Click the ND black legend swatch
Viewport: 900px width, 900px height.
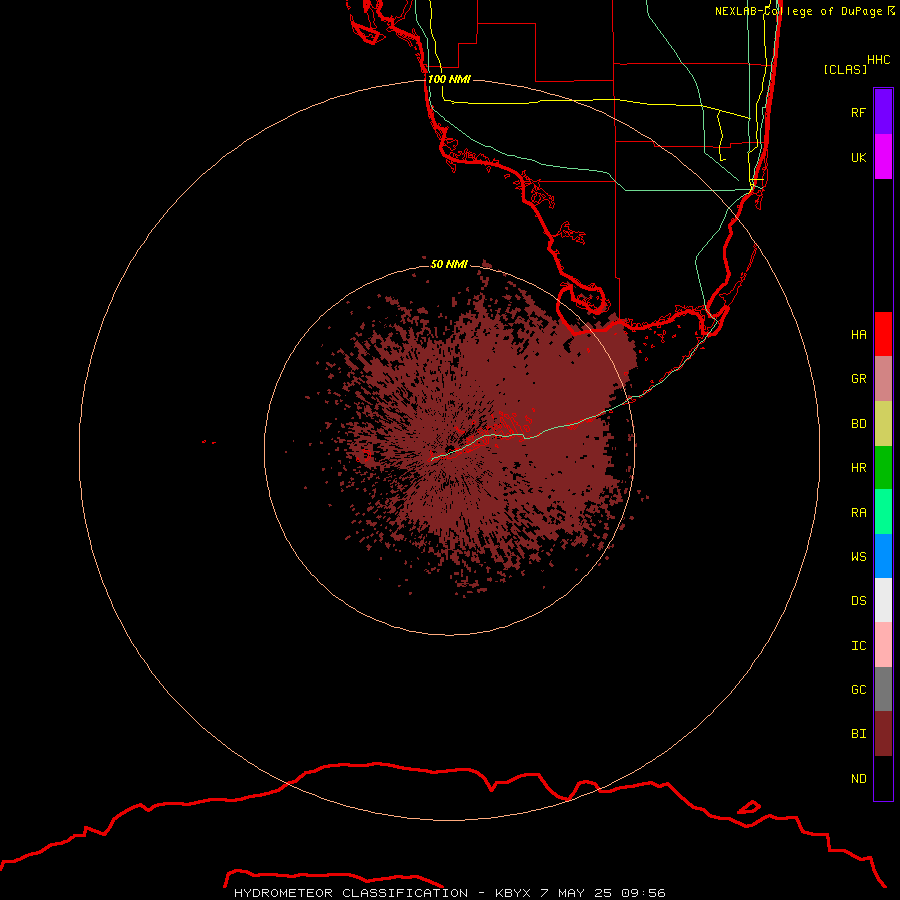(x=883, y=778)
